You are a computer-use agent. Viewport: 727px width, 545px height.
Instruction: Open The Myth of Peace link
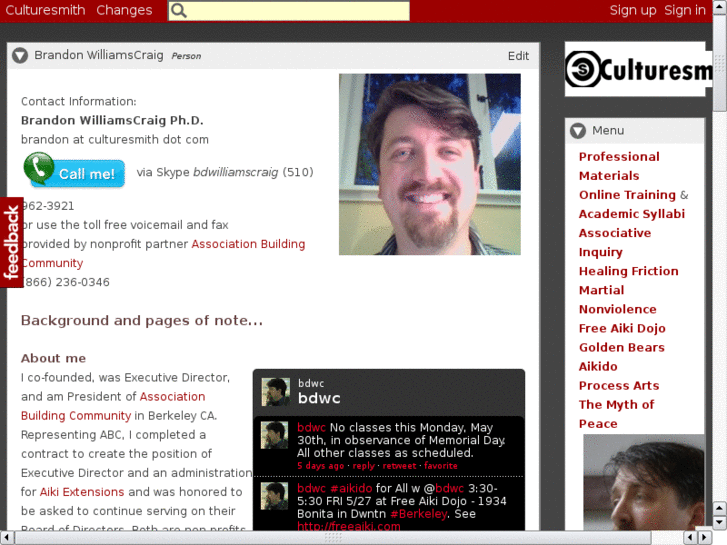coord(616,414)
